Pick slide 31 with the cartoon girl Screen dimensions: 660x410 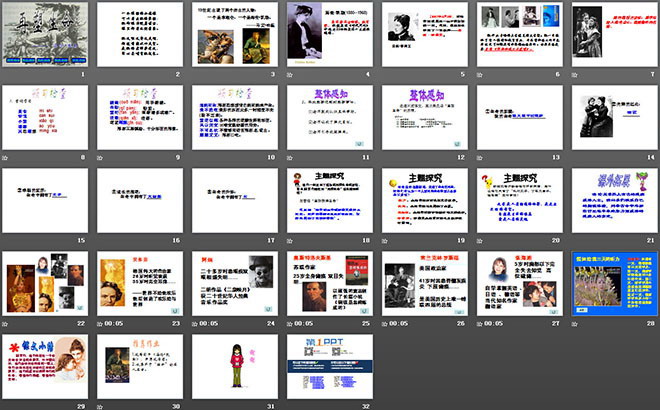click(232, 366)
